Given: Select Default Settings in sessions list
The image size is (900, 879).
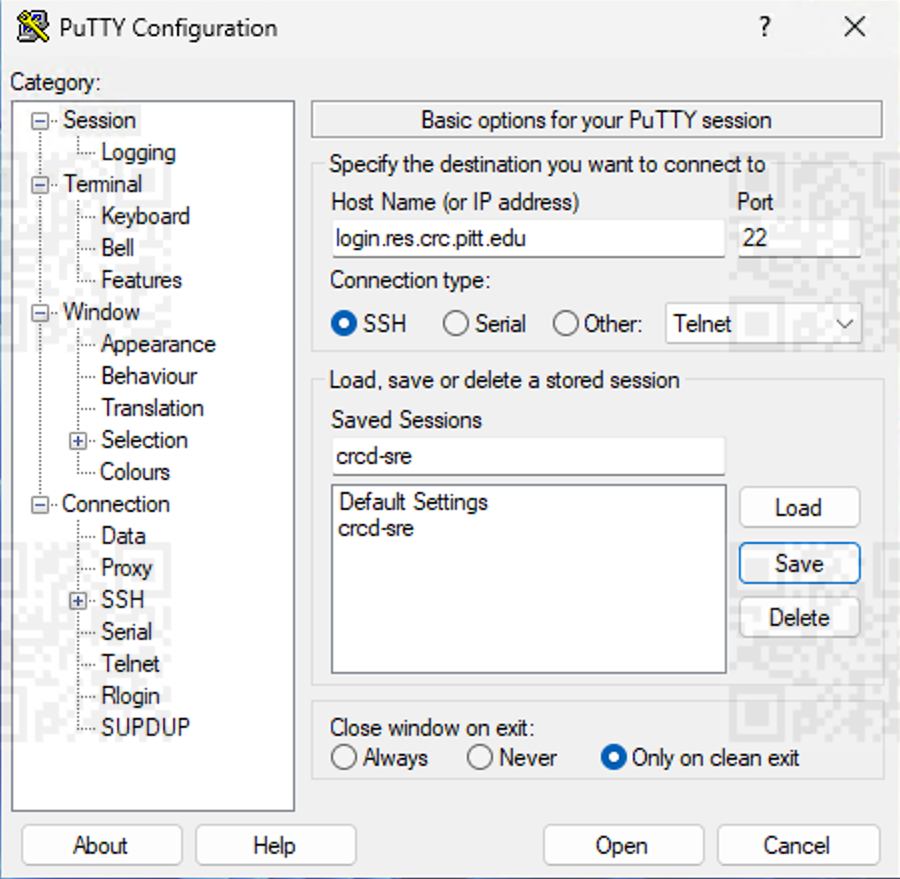Looking at the screenshot, I should click(413, 502).
